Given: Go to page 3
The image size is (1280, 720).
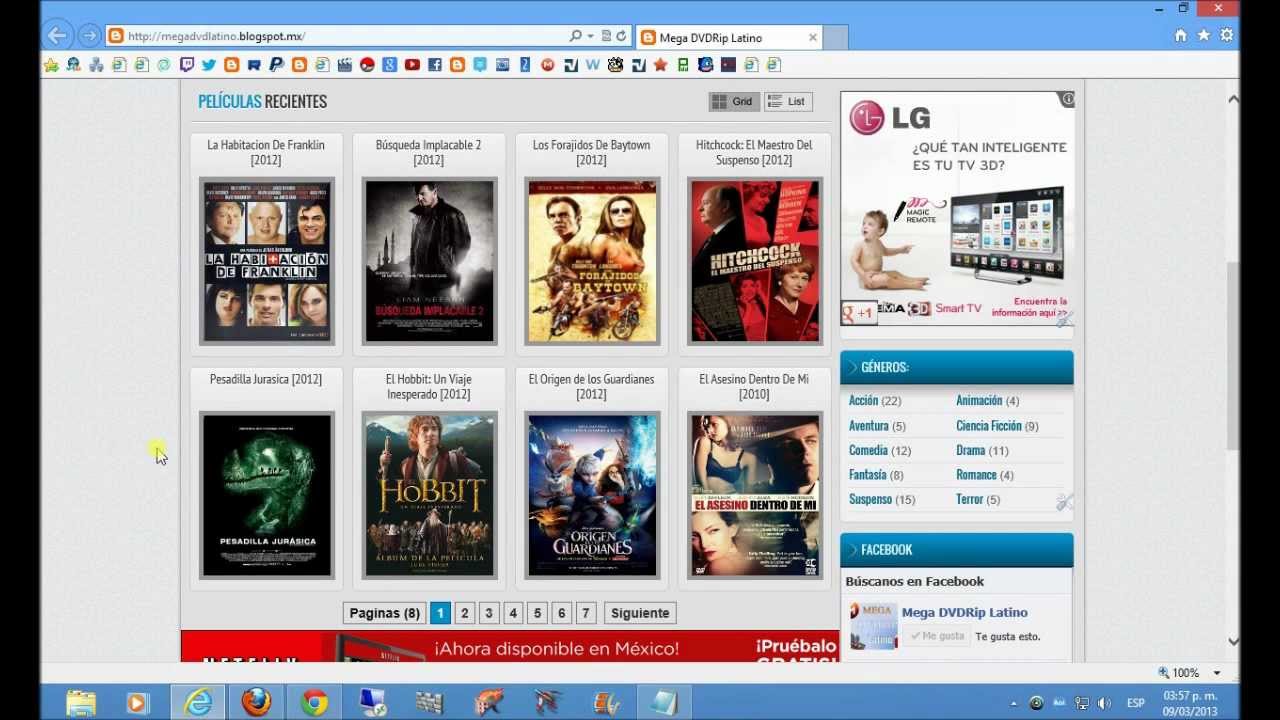Looking at the screenshot, I should 489,613.
